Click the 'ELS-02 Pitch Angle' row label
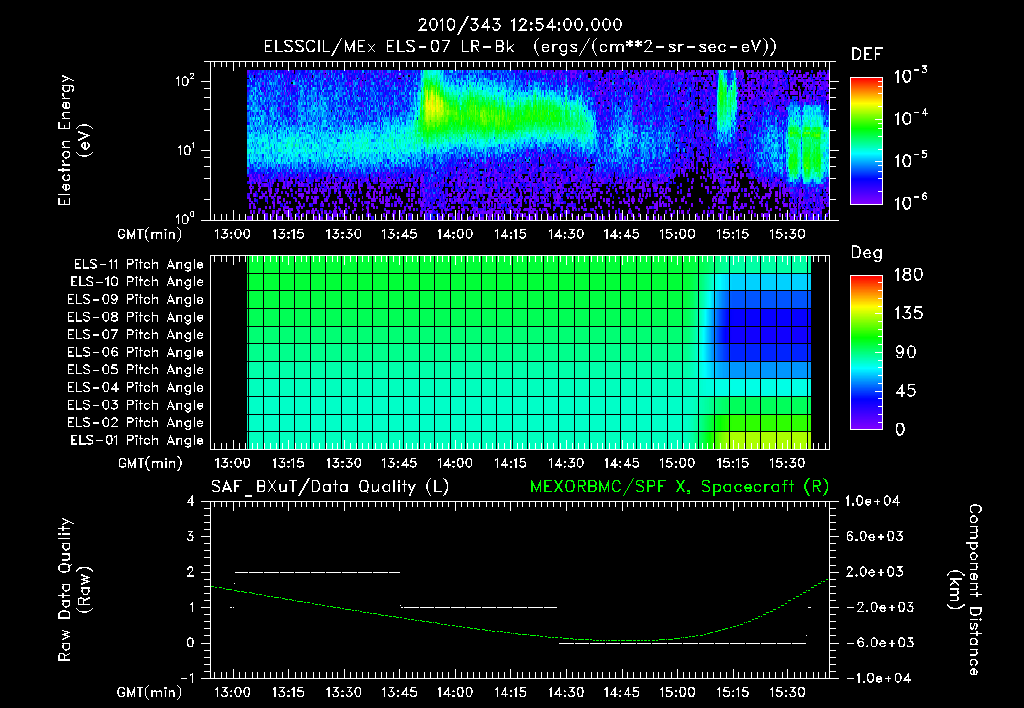Viewport: 1024px width, 708px height. click(x=136, y=423)
